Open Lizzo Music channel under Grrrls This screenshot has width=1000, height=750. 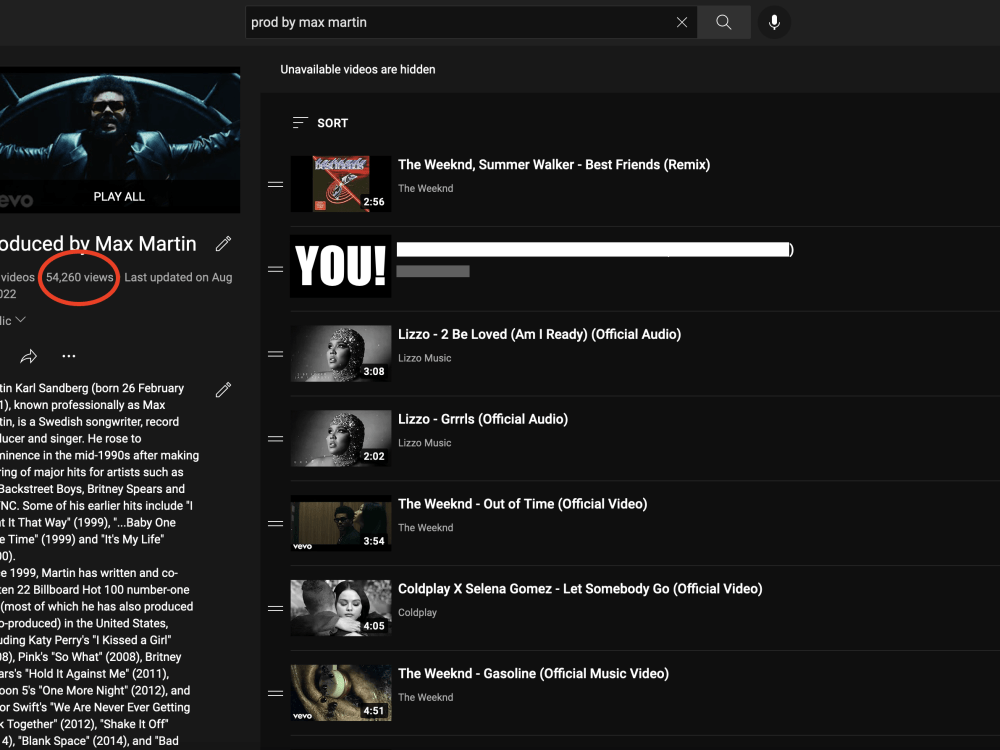click(425, 443)
